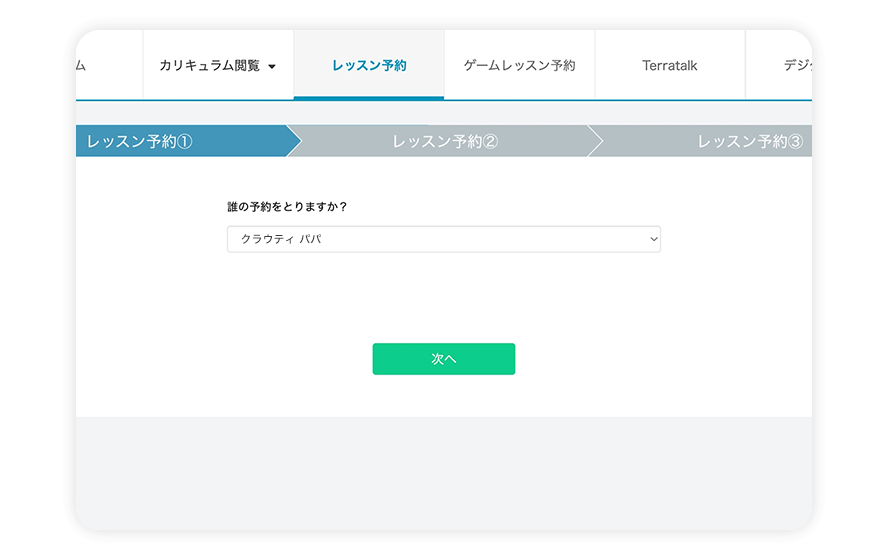This screenshot has width=888, height=560.
Task: Click the 誰の予約をとりますか？ label
Action: pyautogui.click(x=287, y=207)
